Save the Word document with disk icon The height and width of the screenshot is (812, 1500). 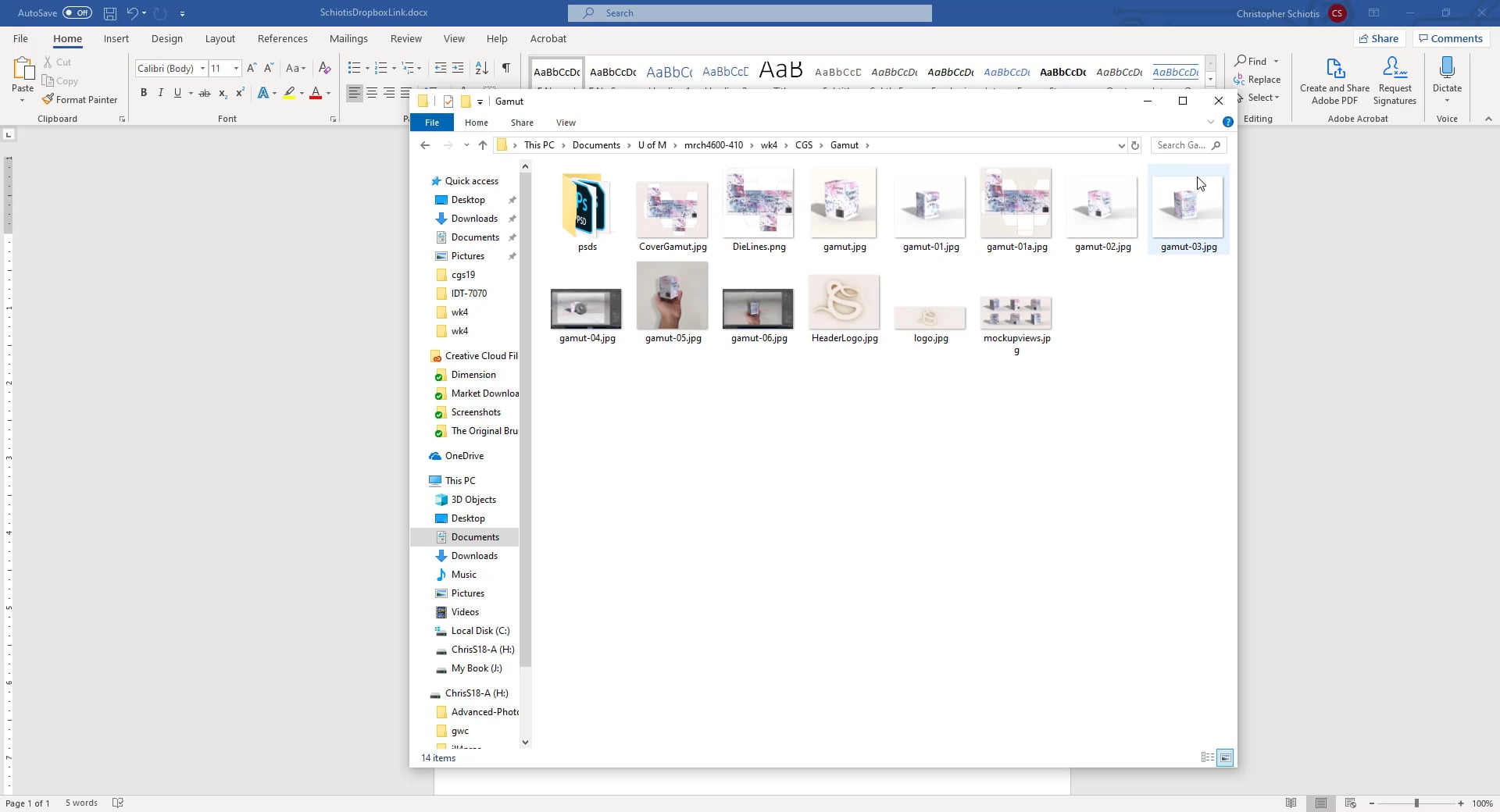pyautogui.click(x=110, y=13)
